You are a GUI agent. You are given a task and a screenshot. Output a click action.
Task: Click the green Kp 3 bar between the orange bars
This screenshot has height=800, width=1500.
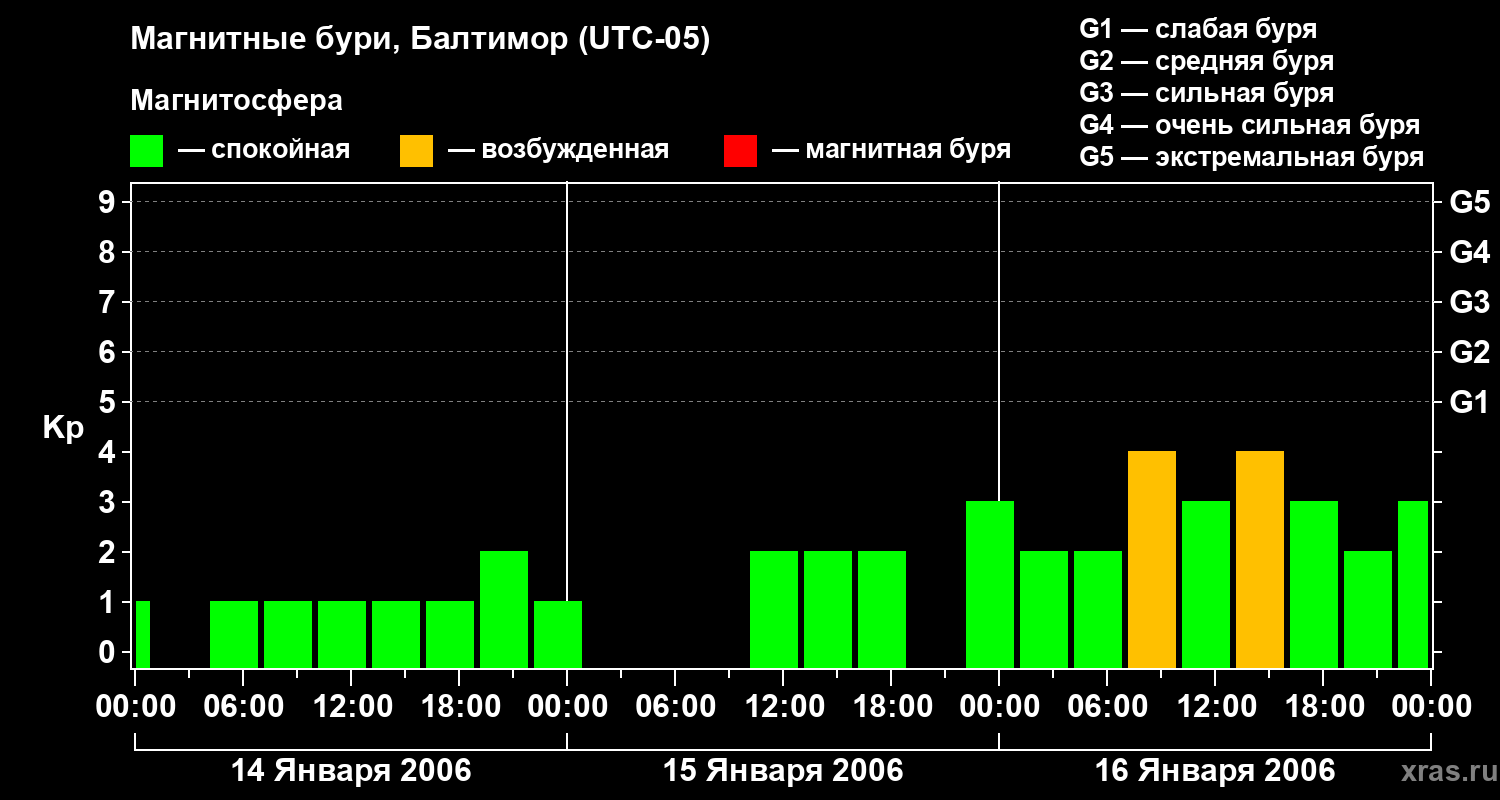(1206, 584)
